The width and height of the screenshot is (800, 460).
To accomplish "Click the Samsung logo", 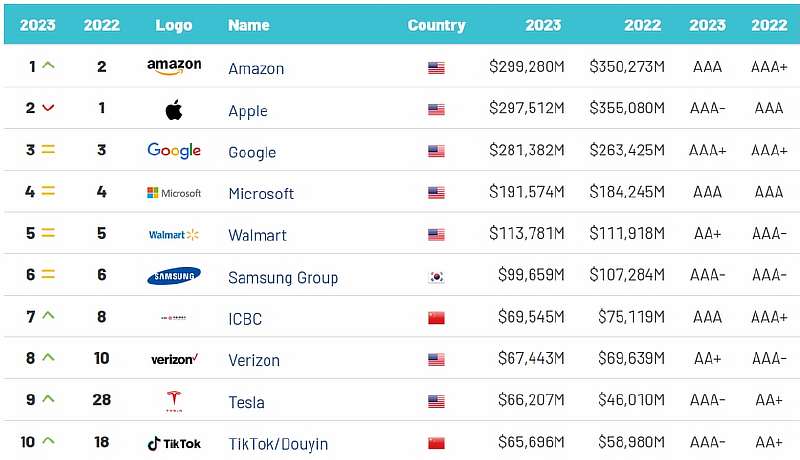I will (174, 276).
